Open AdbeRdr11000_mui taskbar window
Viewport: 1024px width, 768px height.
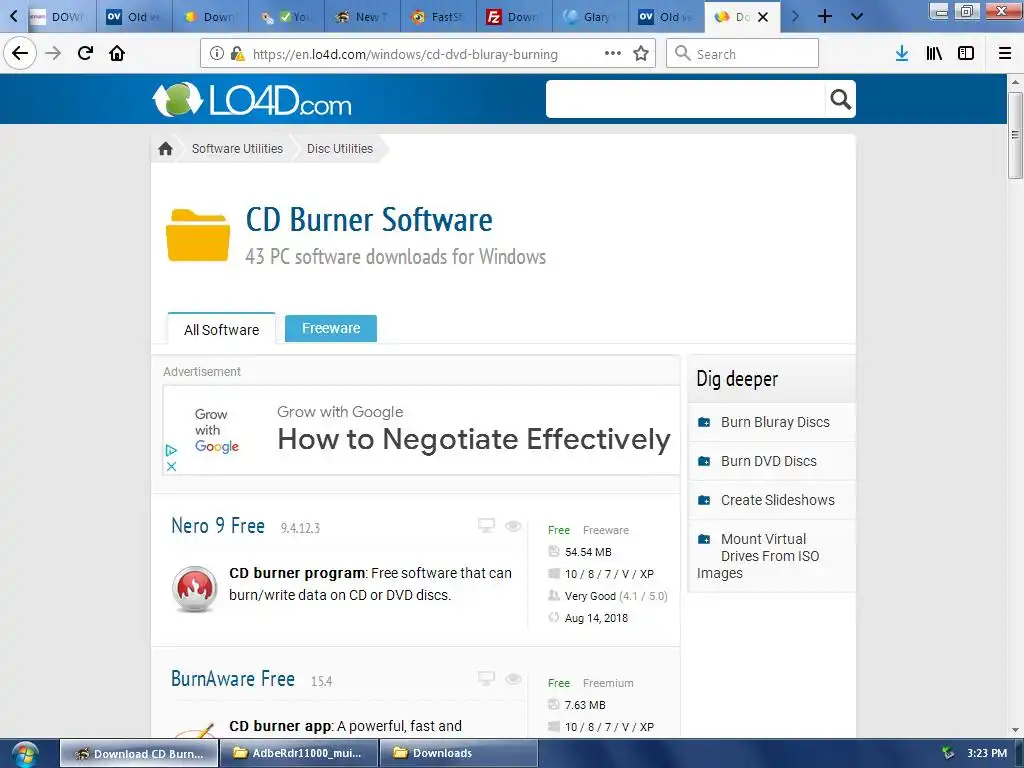pyautogui.click(x=299, y=754)
